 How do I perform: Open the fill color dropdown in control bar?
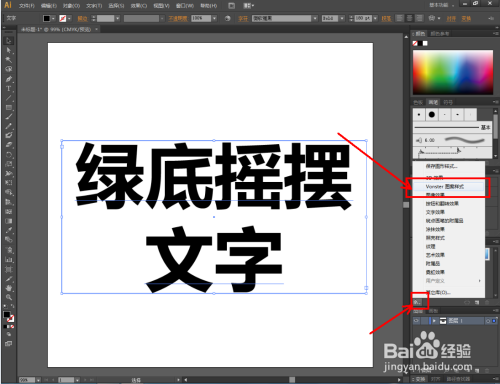[53, 18]
